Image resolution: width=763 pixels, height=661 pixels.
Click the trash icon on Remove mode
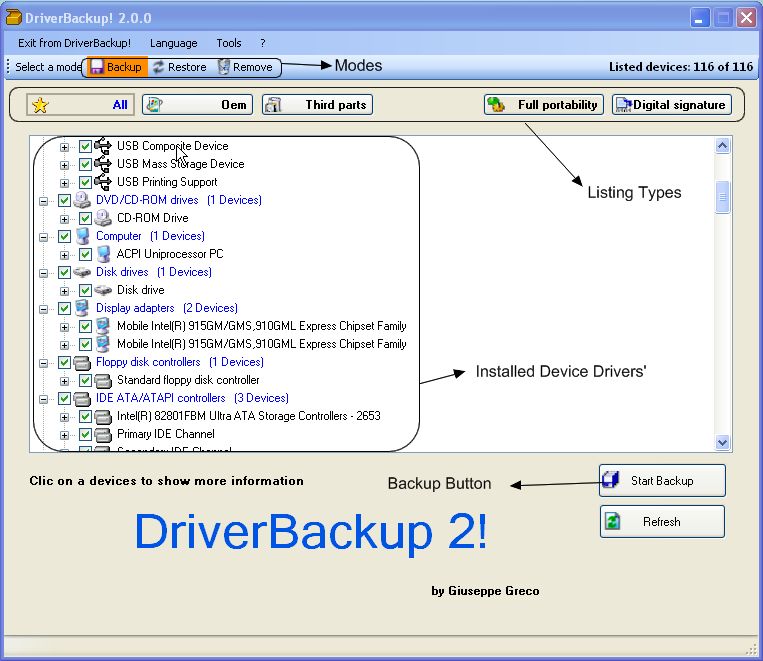click(223, 67)
